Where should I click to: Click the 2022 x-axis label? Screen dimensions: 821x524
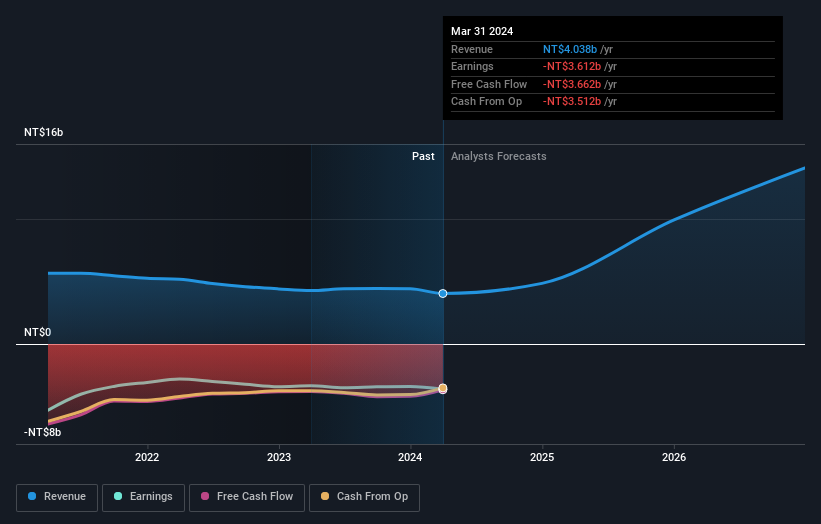[x=147, y=457]
